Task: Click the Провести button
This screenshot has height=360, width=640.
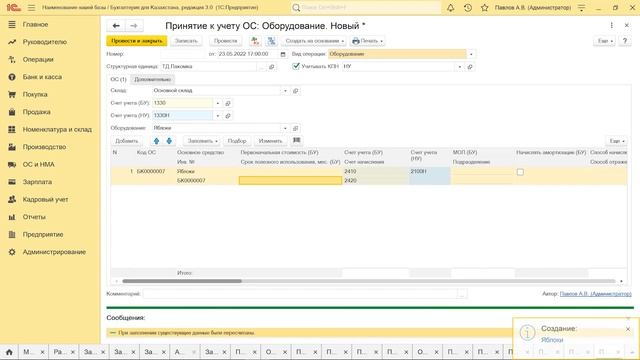Action: point(226,41)
